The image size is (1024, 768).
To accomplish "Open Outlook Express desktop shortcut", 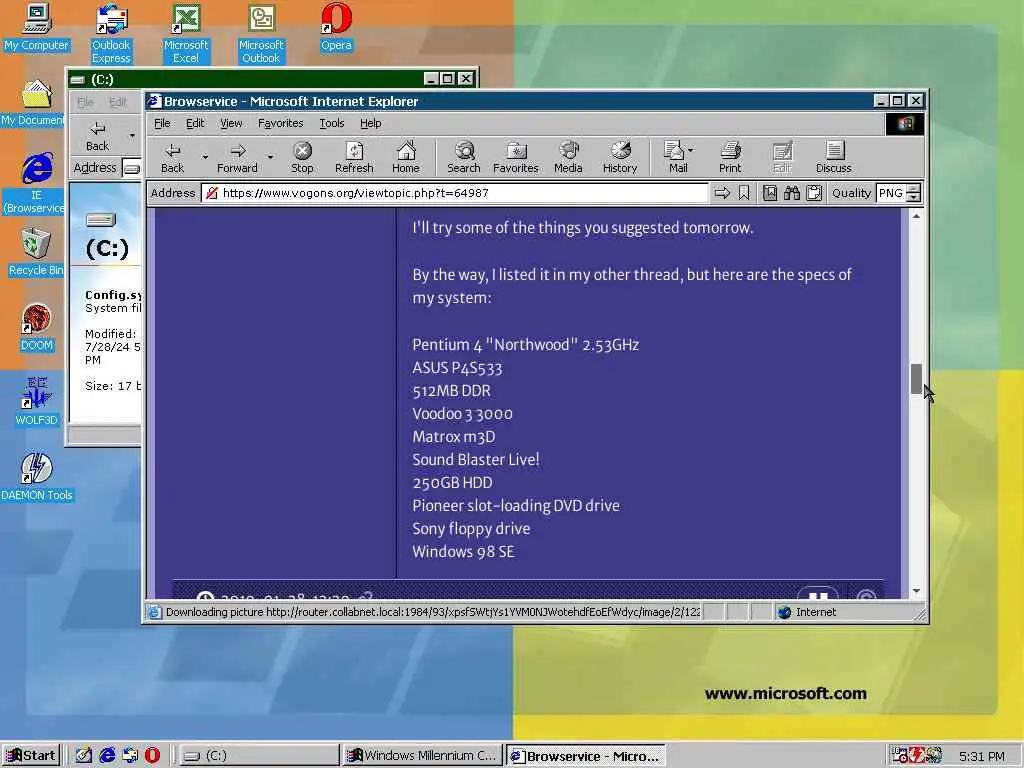I will tap(111, 34).
